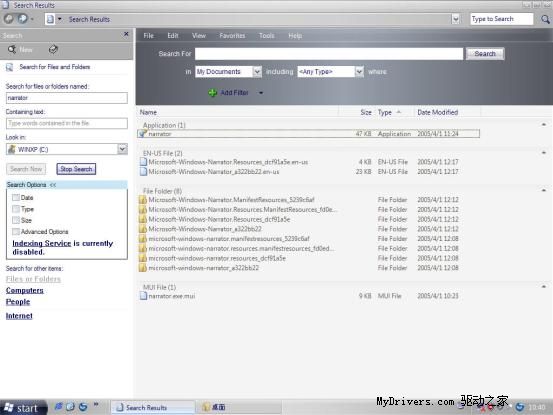Click the Search for Files and Folders icon
The width and height of the screenshot is (553, 415).
coord(10,67)
